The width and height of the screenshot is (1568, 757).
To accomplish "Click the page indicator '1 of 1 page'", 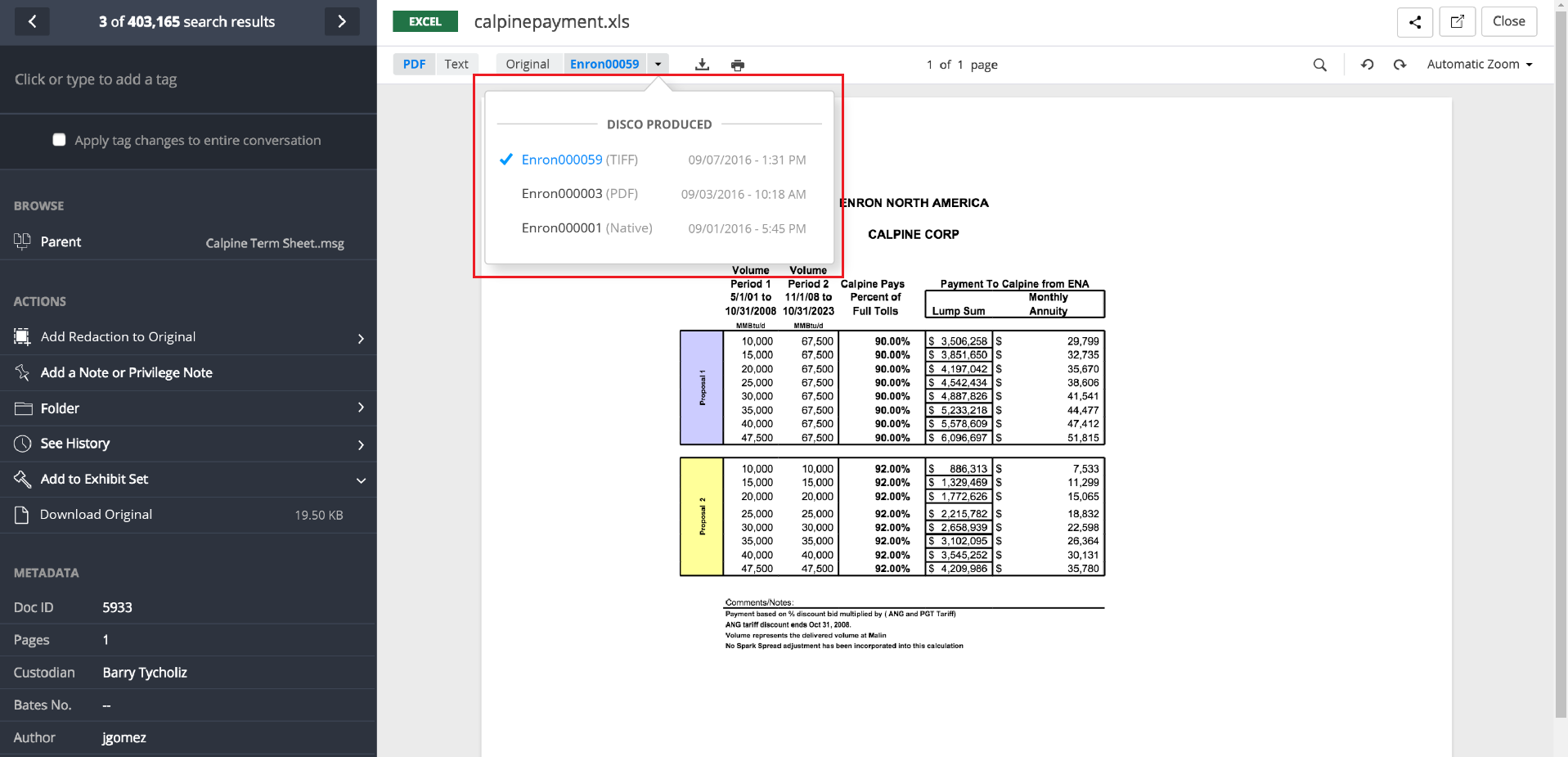I will tap(962, 65).
